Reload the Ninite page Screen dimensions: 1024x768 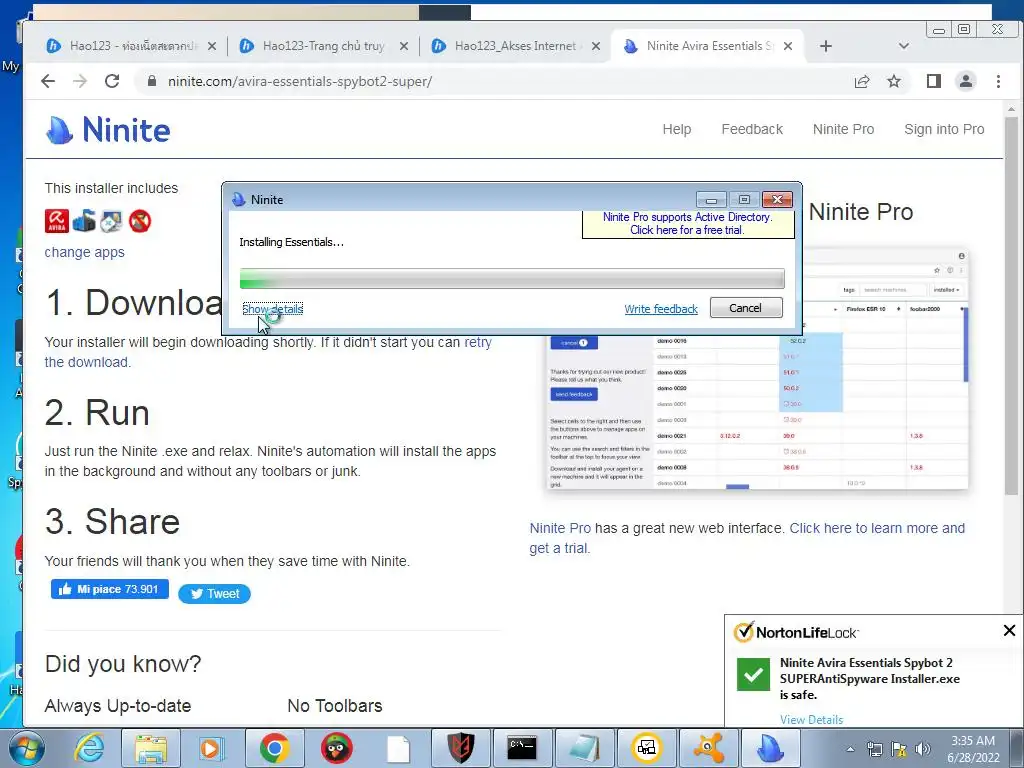pyautogui.click(x=112, y=81)
